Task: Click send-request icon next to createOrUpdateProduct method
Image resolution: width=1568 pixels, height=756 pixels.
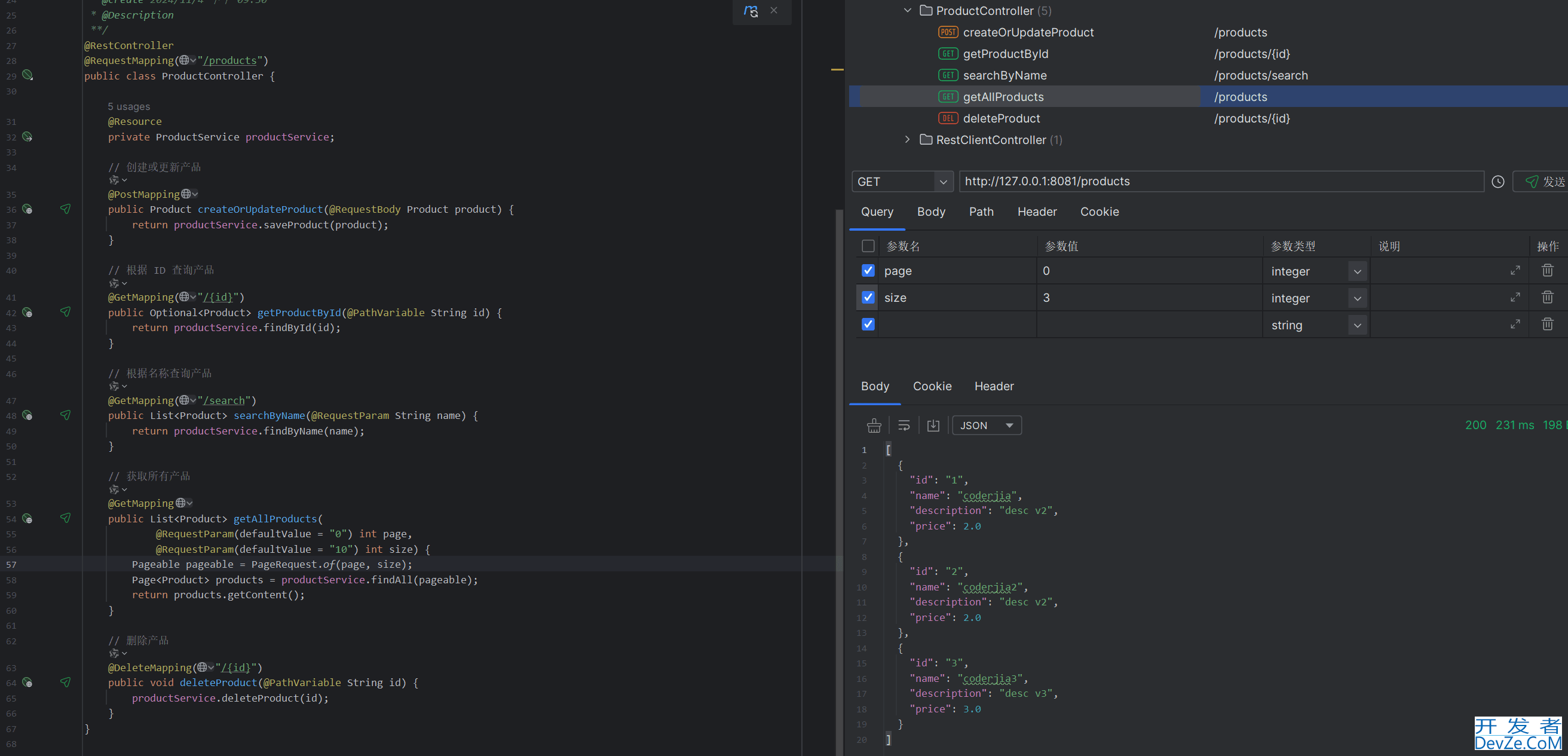Action: [65, 209]
